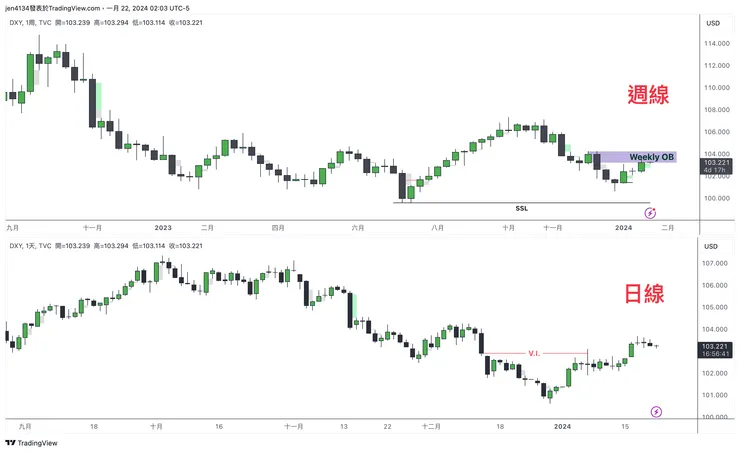The image size is (740, 452).
Task: Click the red 週線 text annotation
Action: click(647, 95)
